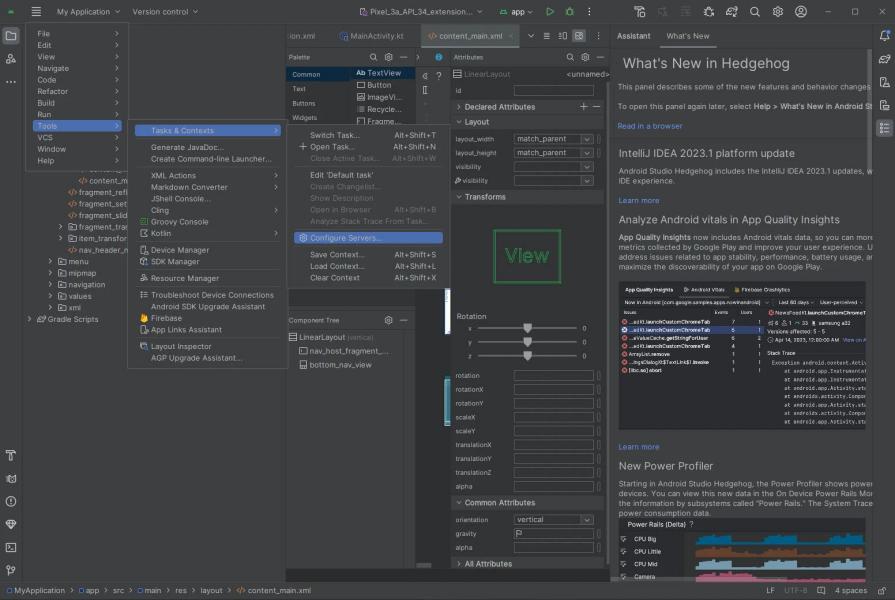895x600 pixels.
Task: Click the Project tool window icon
Action: click(x=11, y=36)
